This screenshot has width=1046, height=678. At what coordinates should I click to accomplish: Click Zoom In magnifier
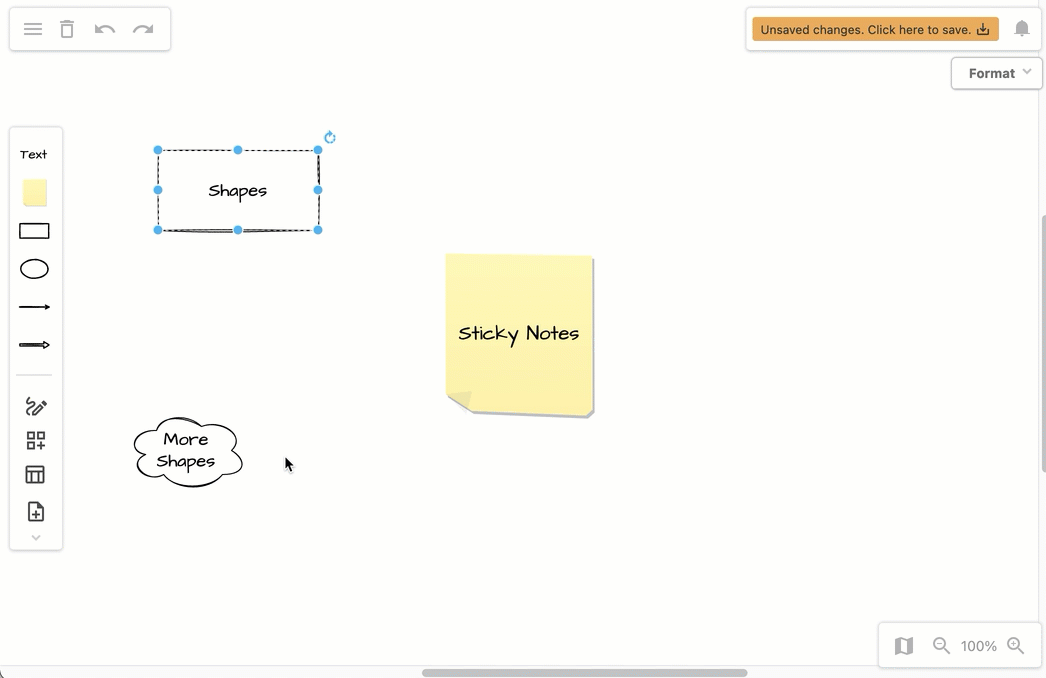1016,645
